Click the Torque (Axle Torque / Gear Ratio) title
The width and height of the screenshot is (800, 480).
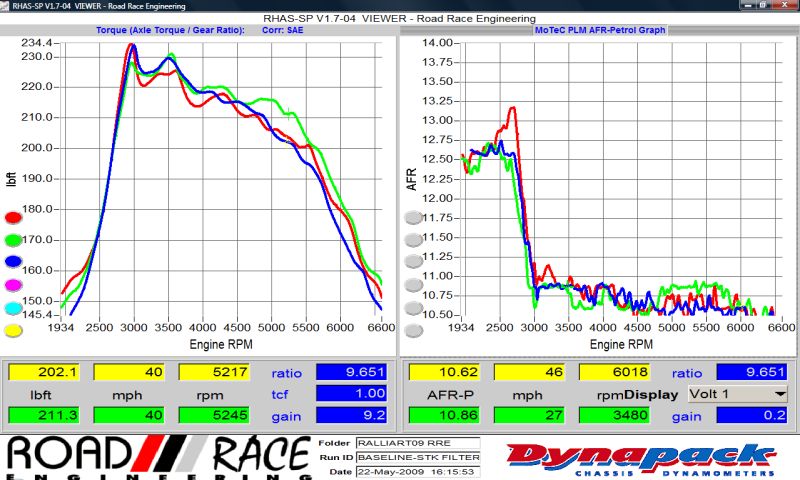[170, 30]
